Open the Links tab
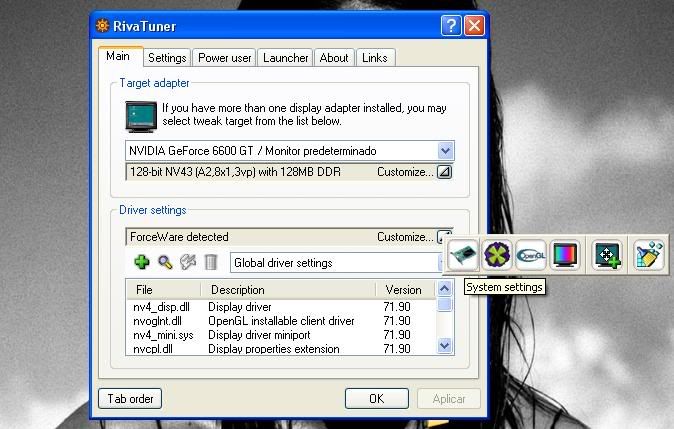 coord(375,58)
